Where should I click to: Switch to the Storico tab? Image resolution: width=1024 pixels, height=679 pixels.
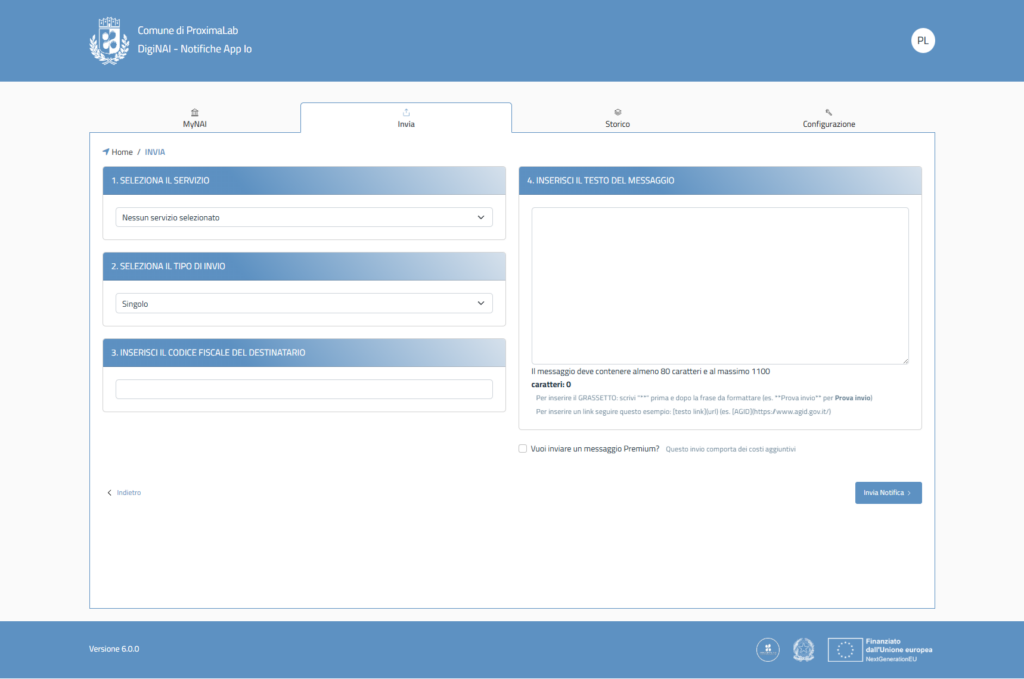tap(618, 123)
